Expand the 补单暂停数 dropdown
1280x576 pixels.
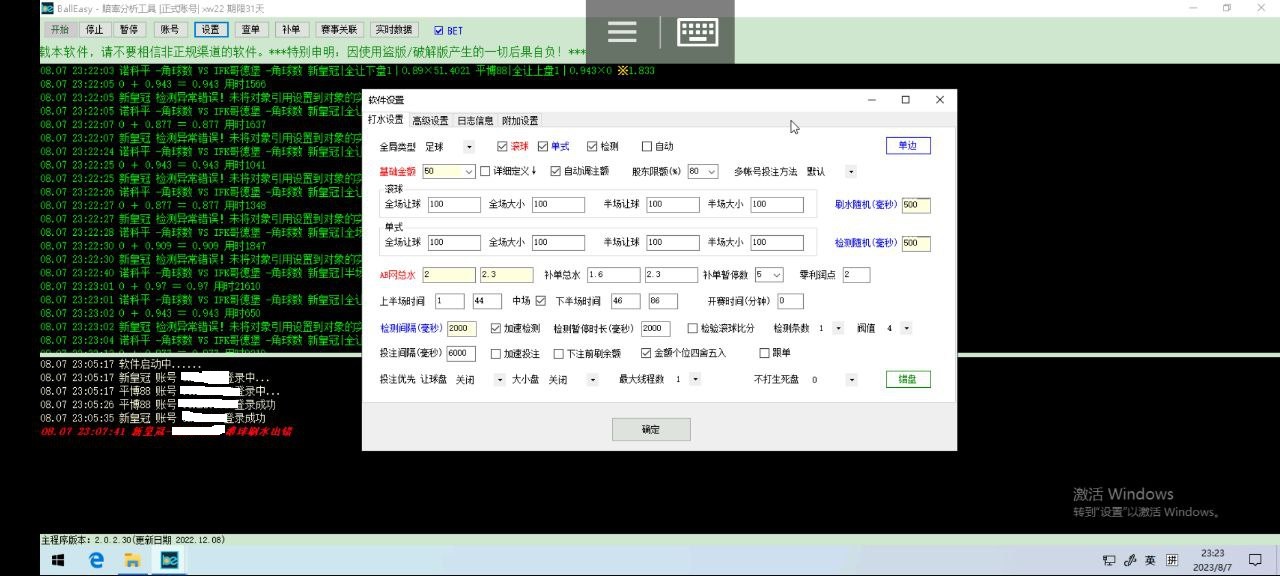(x=776, y=275)
